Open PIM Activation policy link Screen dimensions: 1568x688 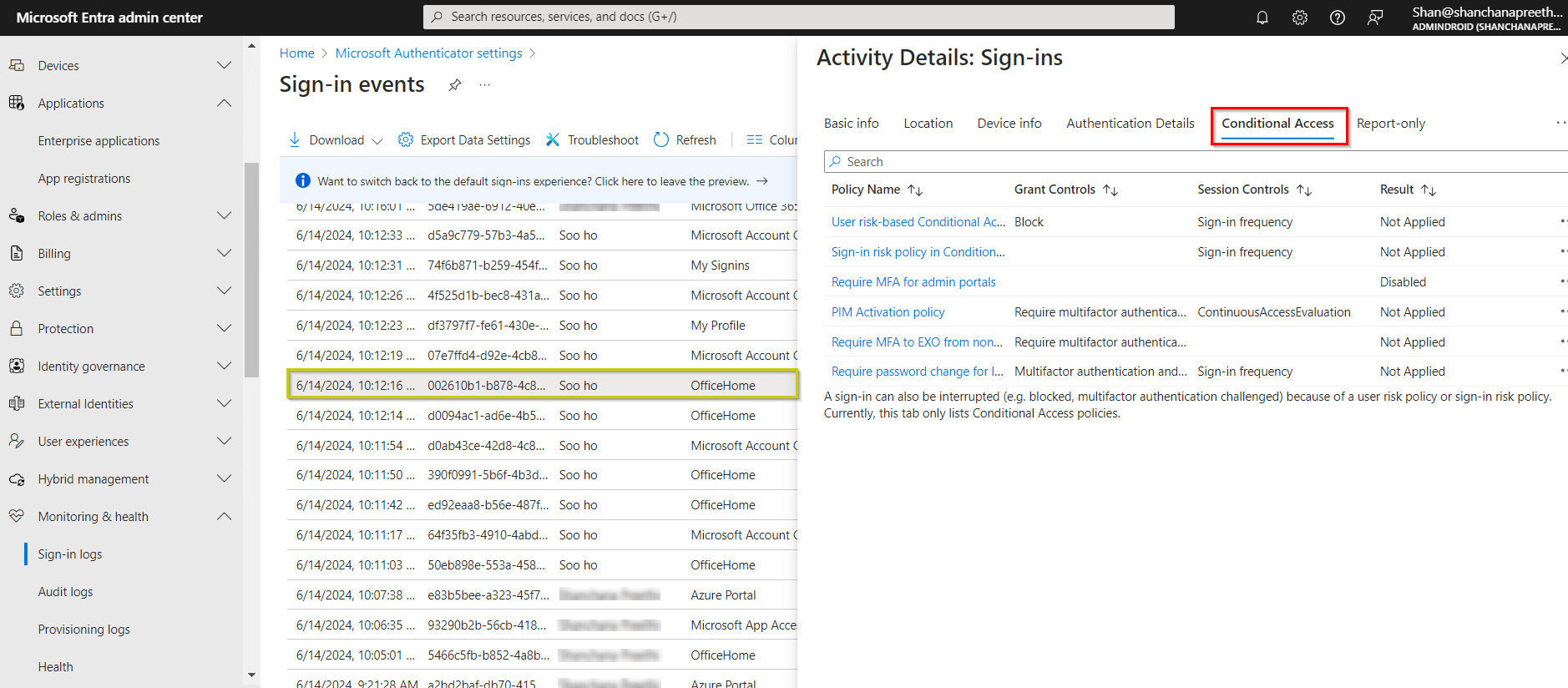[888, 312]
